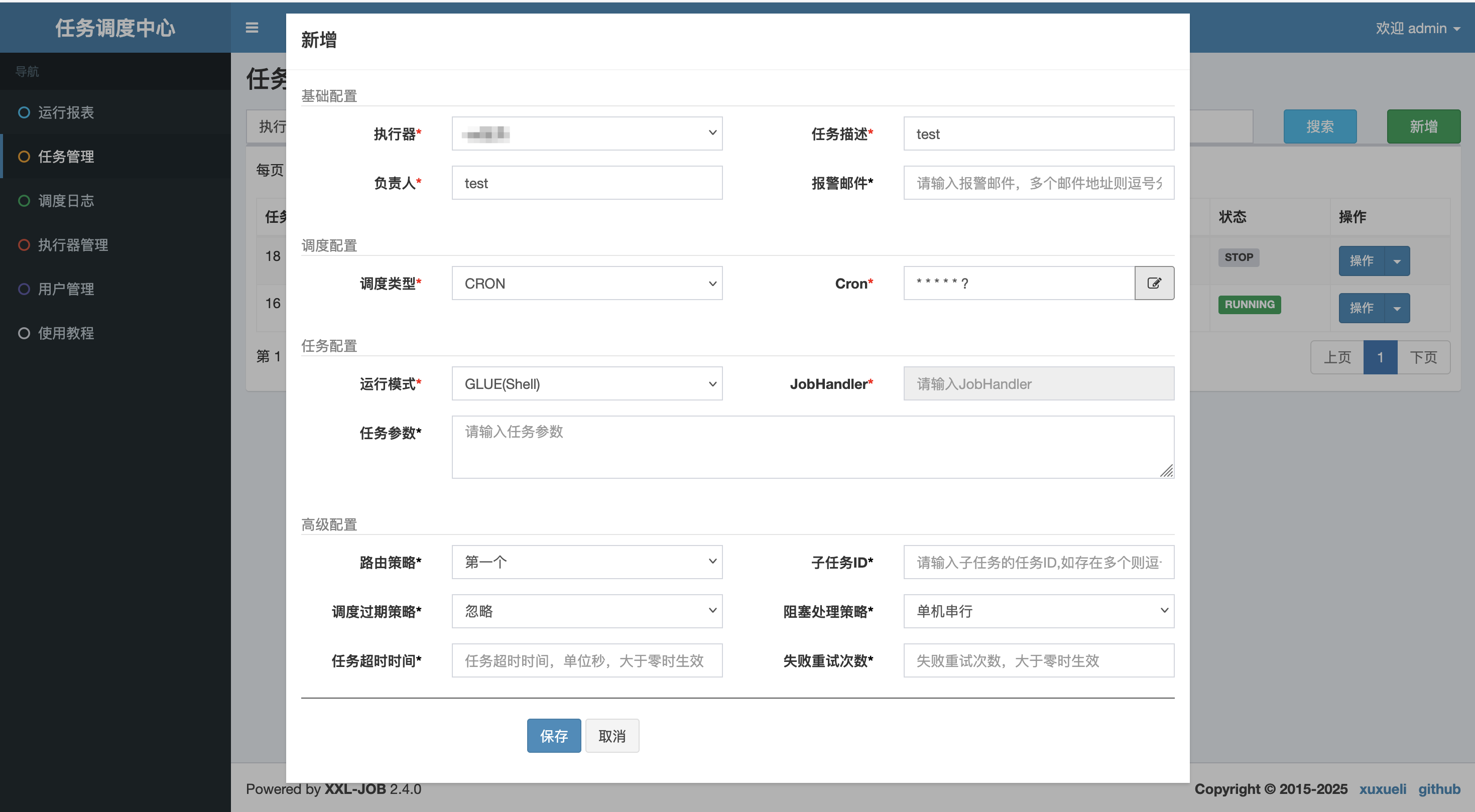Click the 执行器管理 sidebar circle icon

24,245
